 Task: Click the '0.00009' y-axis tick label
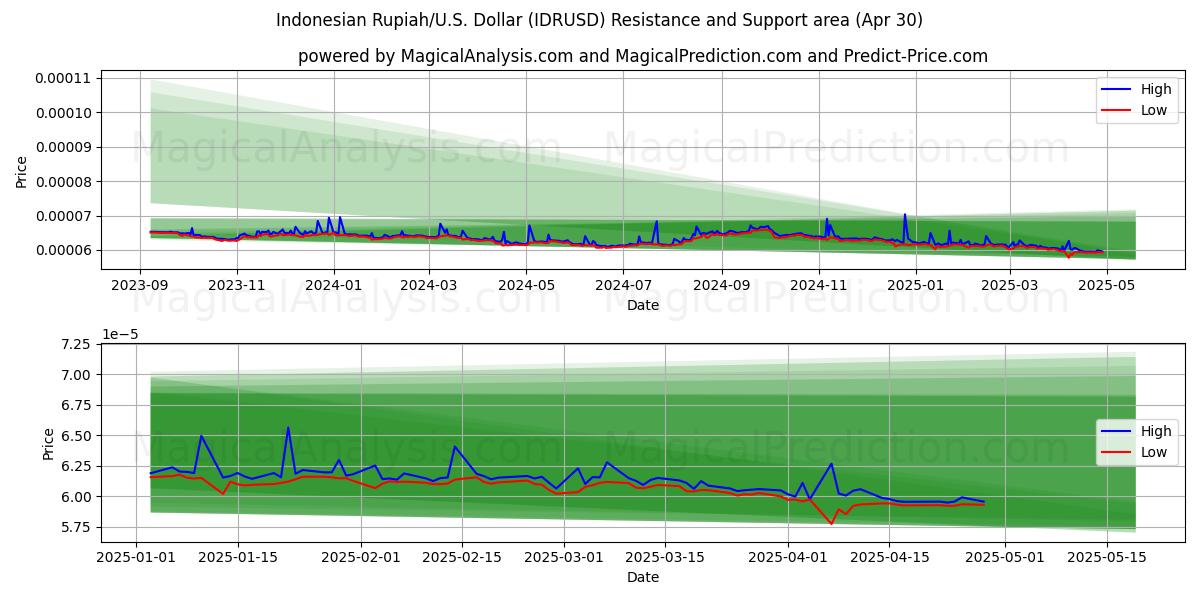(x=64, y=147)
